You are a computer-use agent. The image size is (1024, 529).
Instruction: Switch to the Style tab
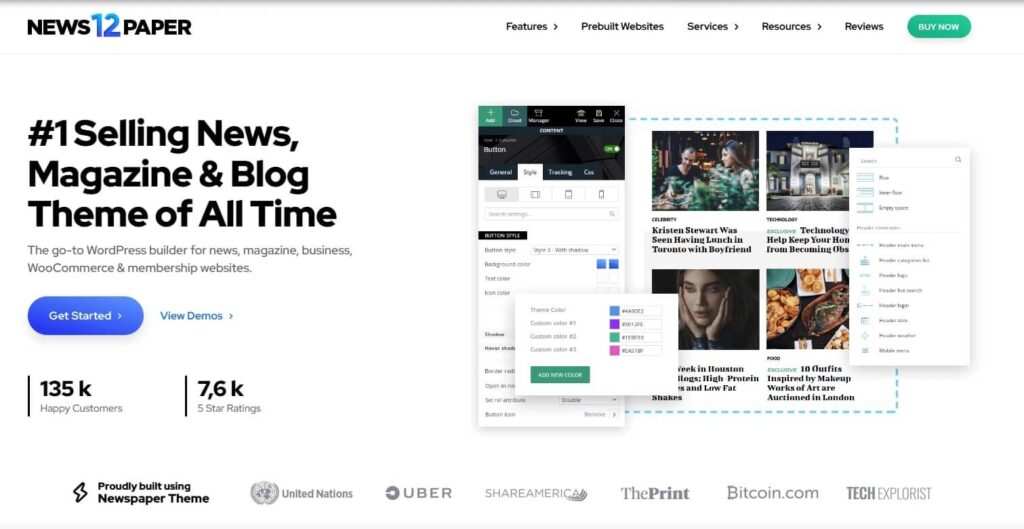coord(530,172)
